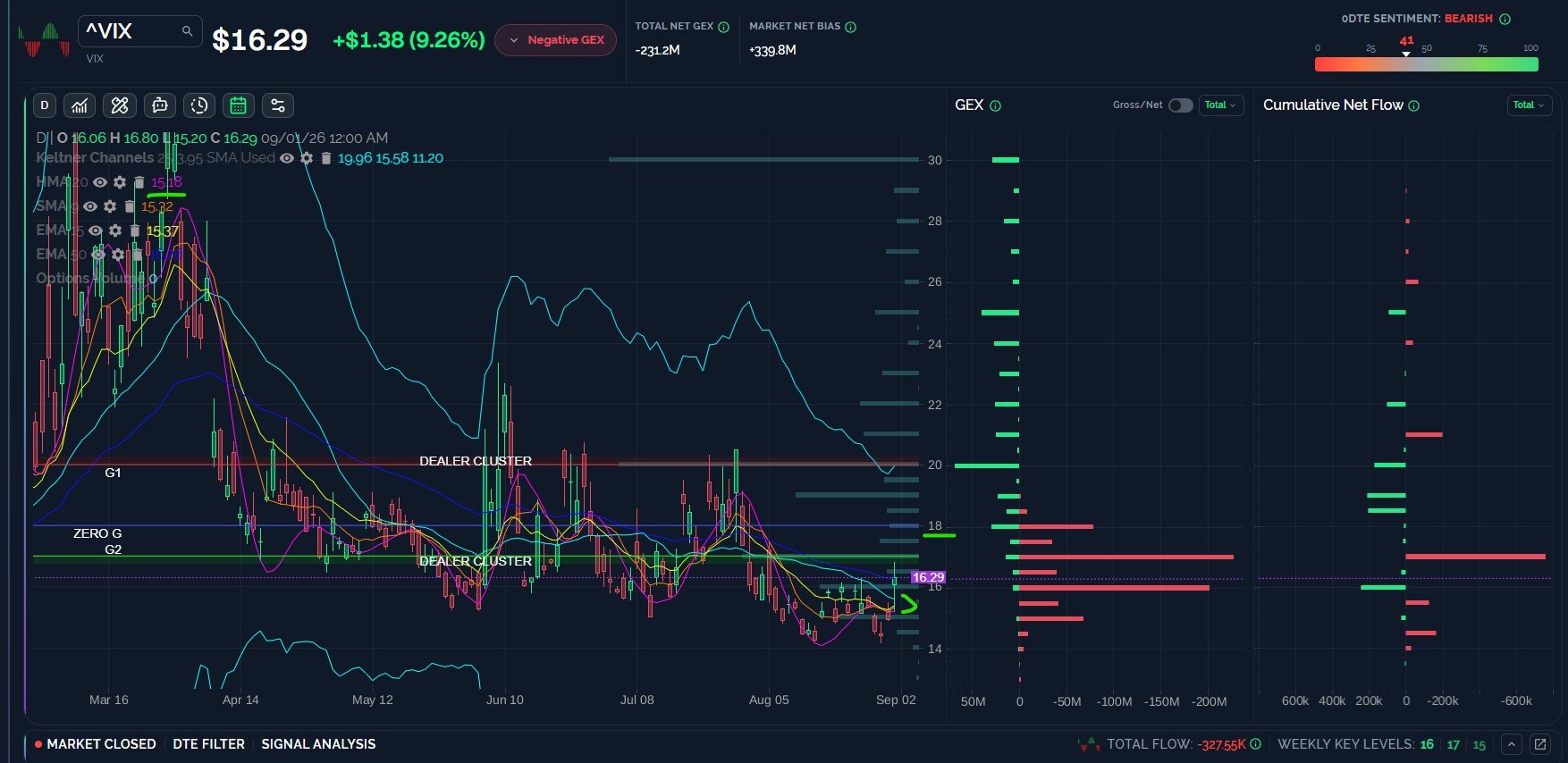Open Cumulative Net Flow Total dropdown
This screenshot has width=1568, height=763.
(1530, 105)
